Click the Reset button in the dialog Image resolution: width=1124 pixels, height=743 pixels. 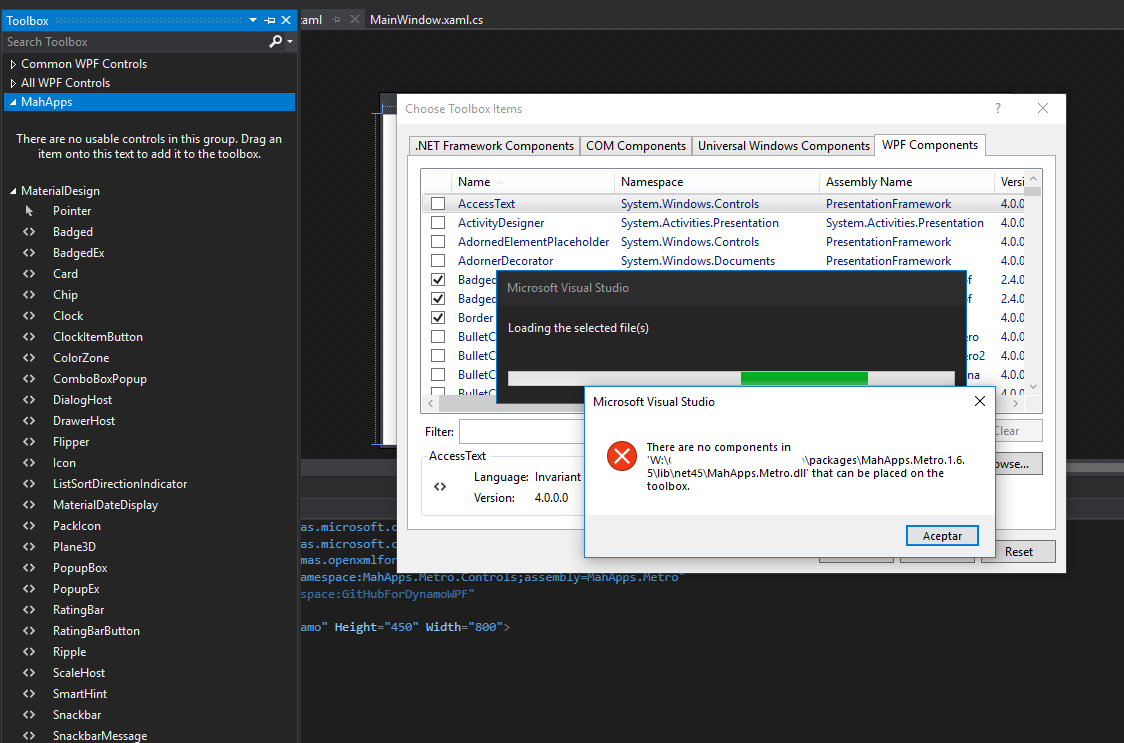pos(1017,551)
